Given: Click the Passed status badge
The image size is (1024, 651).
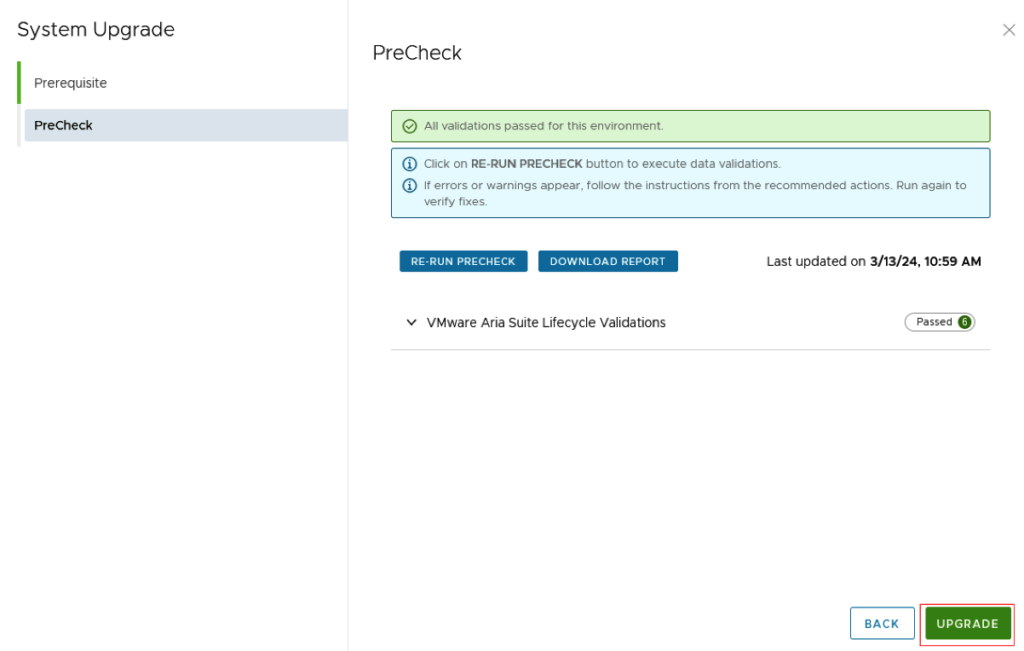Looking at the screenshot, I should [x=934, y=322].
